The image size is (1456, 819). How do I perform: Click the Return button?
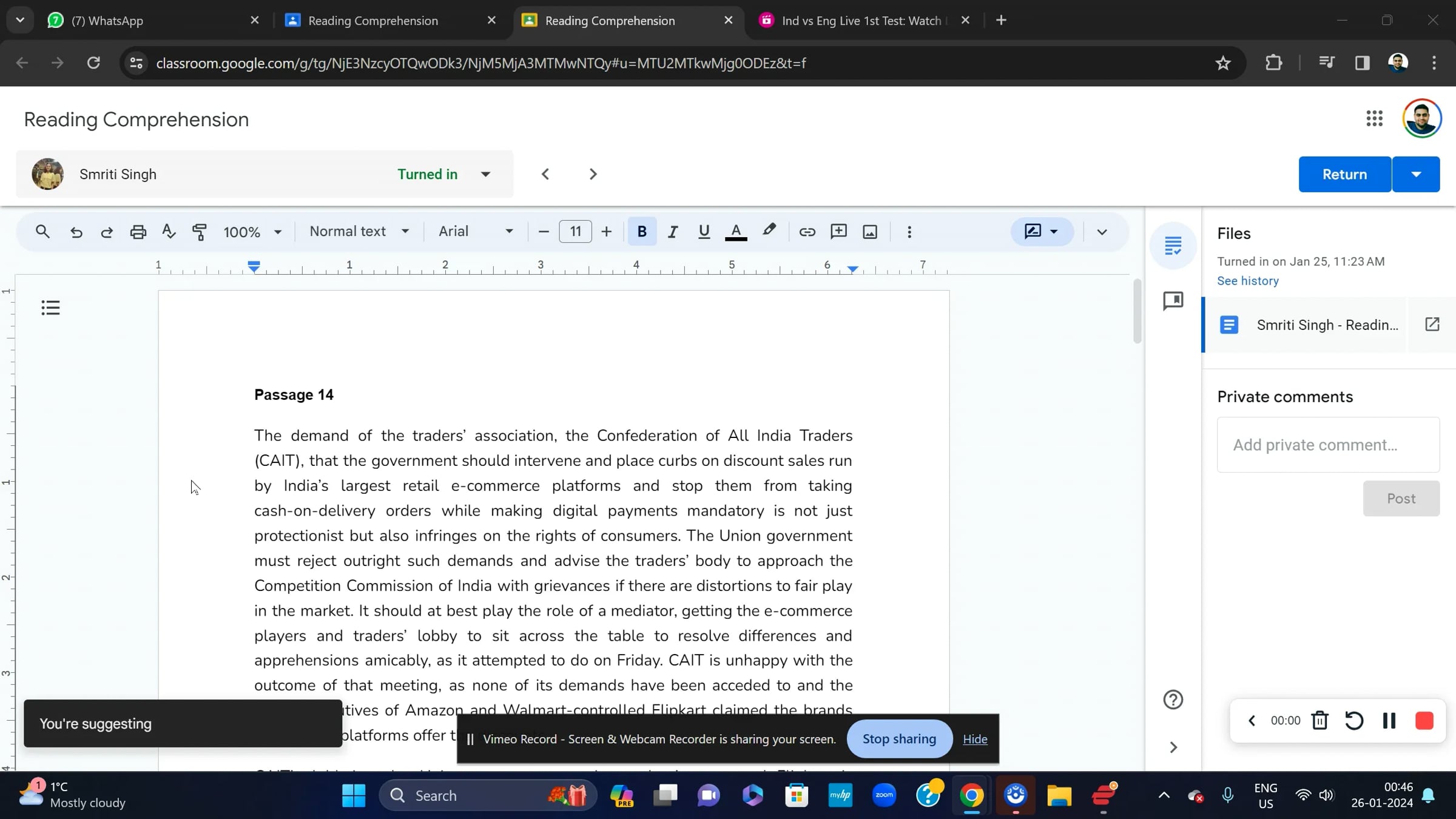[1344, 175]
